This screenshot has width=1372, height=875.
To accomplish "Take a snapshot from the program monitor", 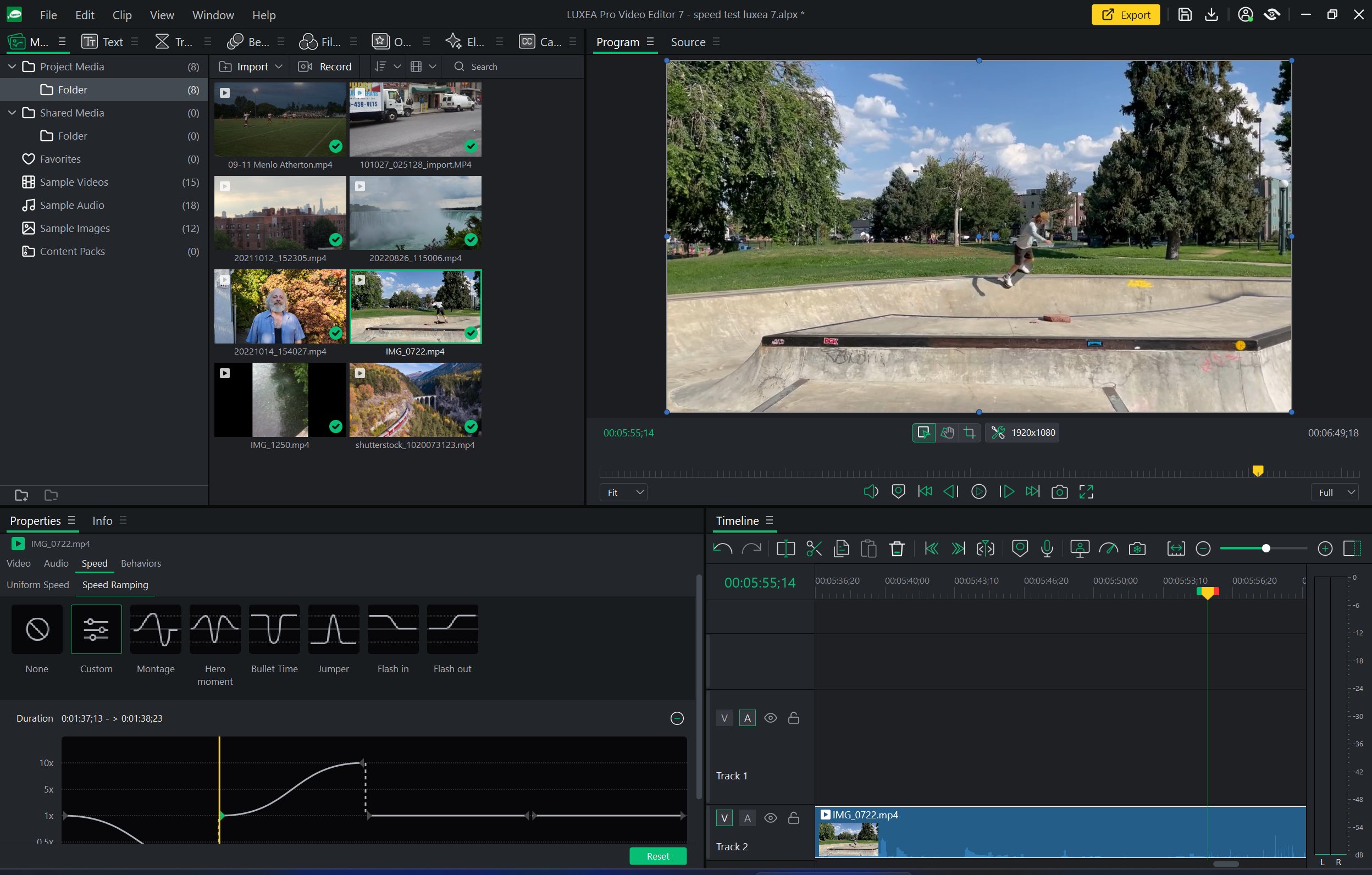I will coord(1059,491).
